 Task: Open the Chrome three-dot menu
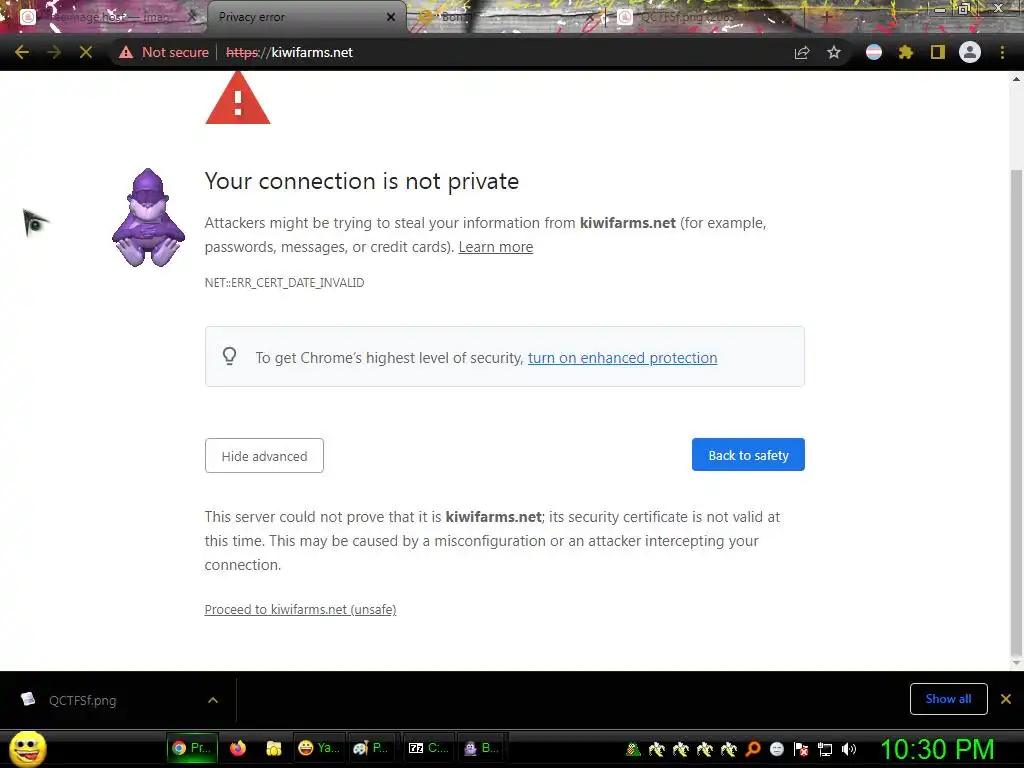pos(1002,52)
